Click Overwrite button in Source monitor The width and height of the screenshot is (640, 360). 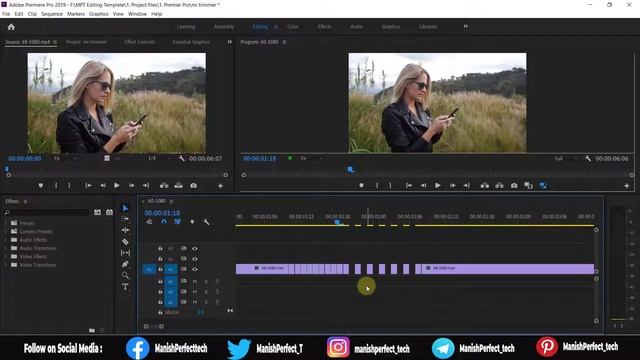(x=178, y=186)
